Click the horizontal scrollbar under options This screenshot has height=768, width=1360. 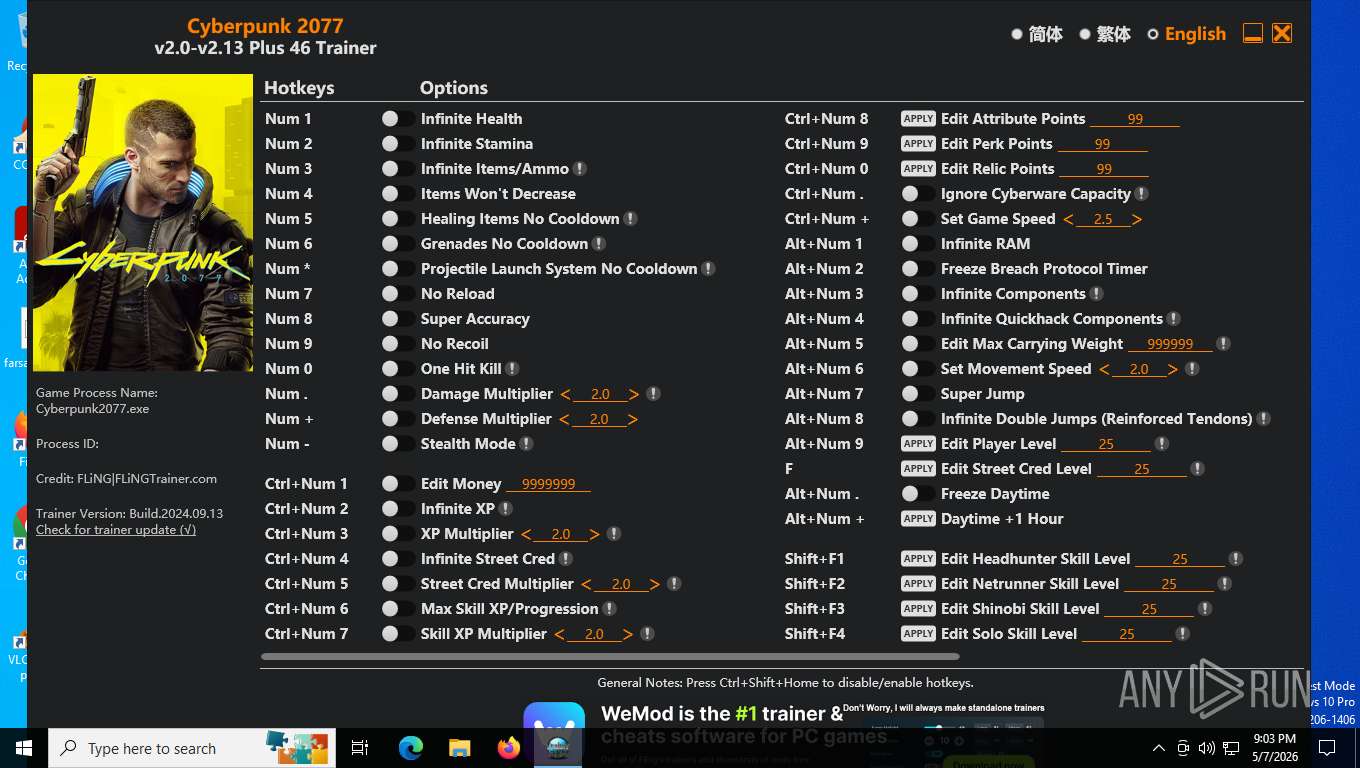(610, 657)
